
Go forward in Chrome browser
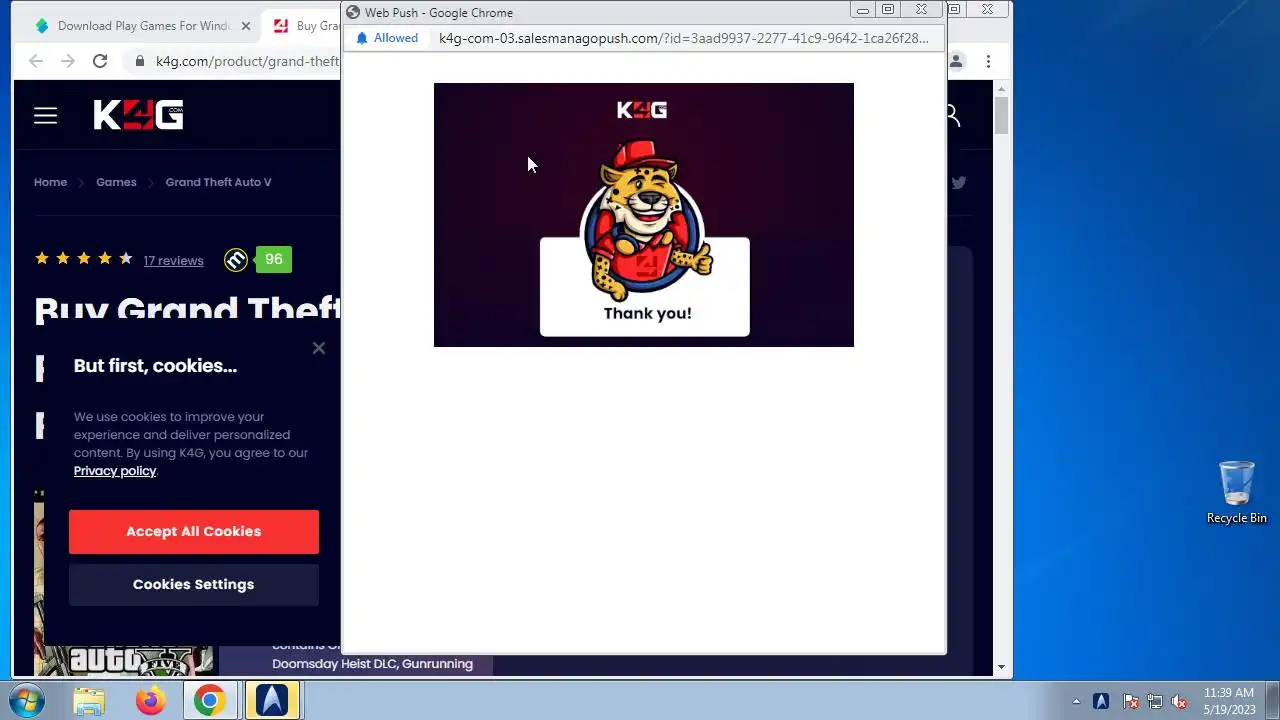[68, 61]
